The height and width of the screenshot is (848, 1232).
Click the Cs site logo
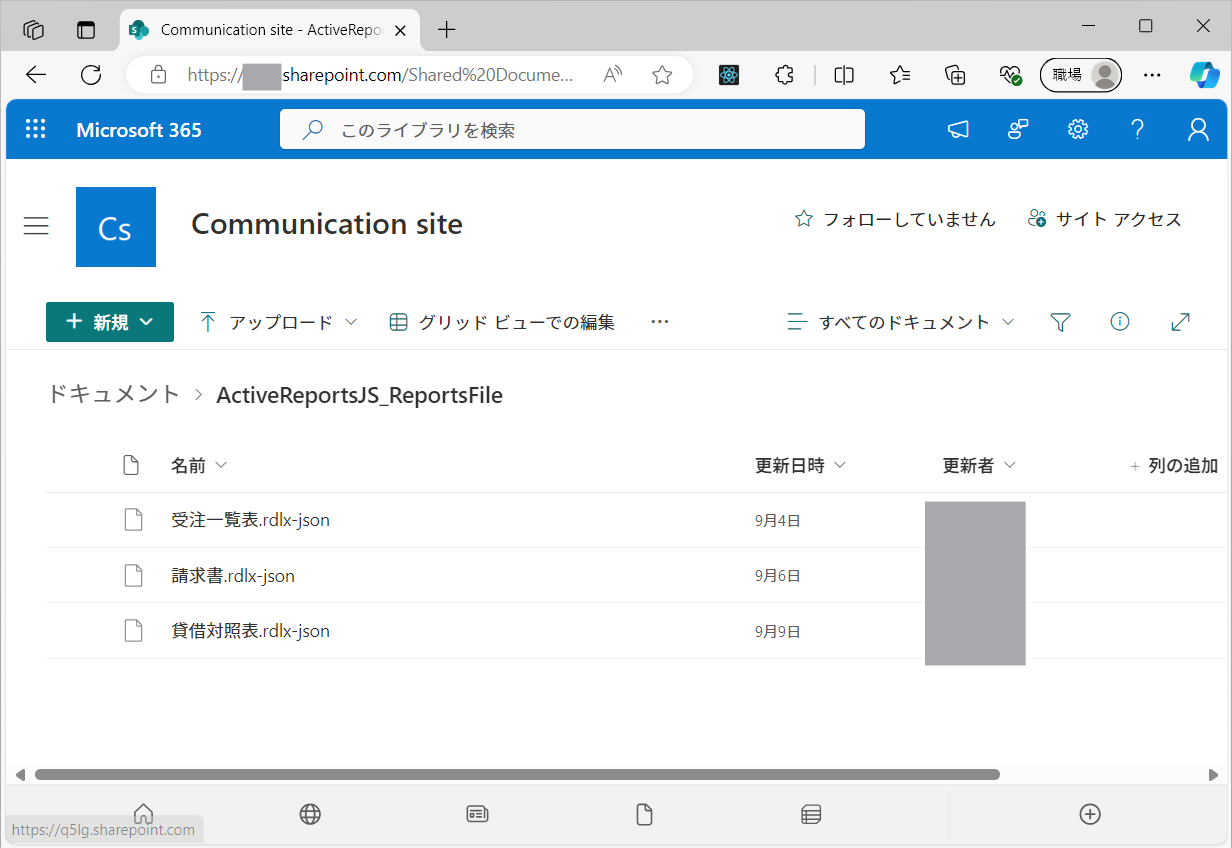116,227
